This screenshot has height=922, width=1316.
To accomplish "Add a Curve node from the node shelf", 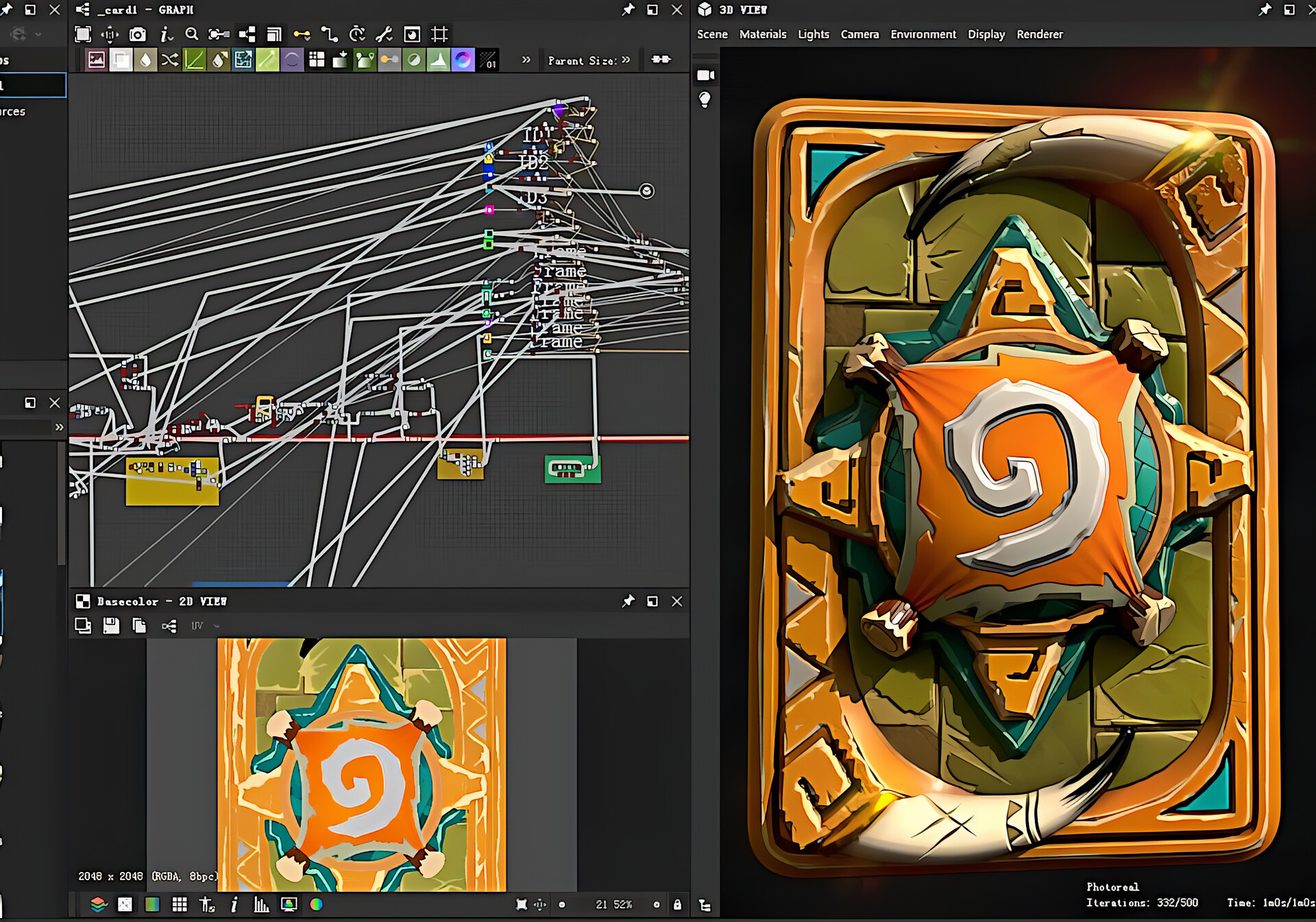I will click(x=194, y=60).
